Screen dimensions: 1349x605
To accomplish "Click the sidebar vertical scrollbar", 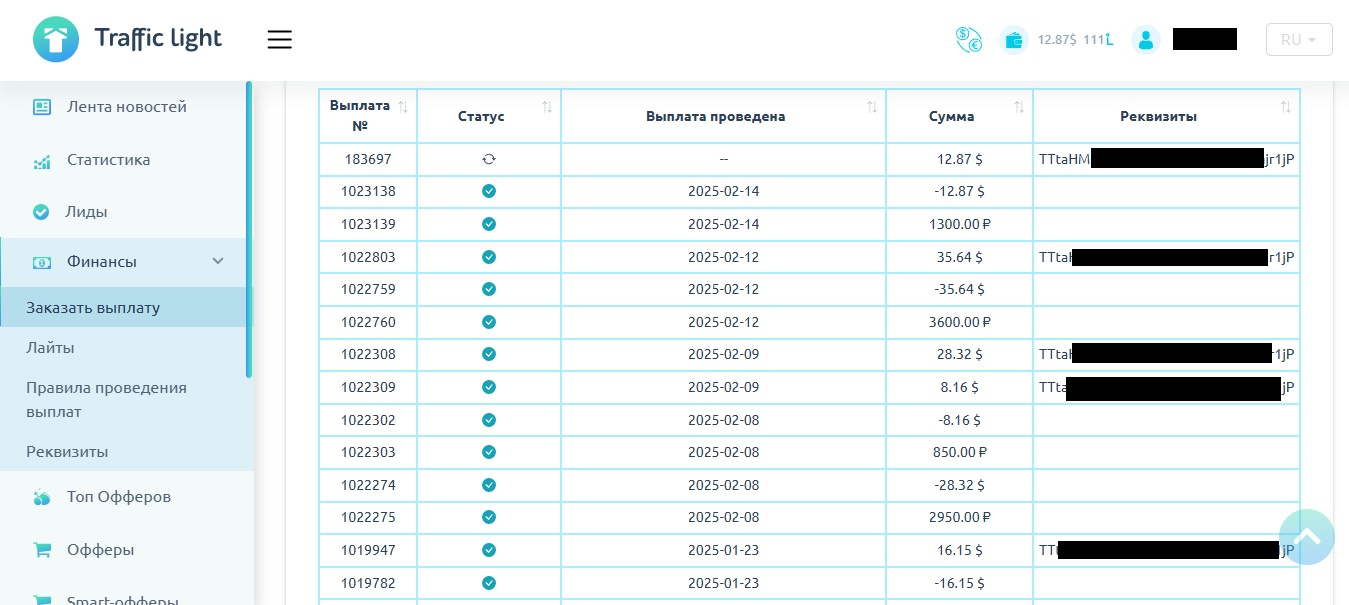I will tap(249, 229).
